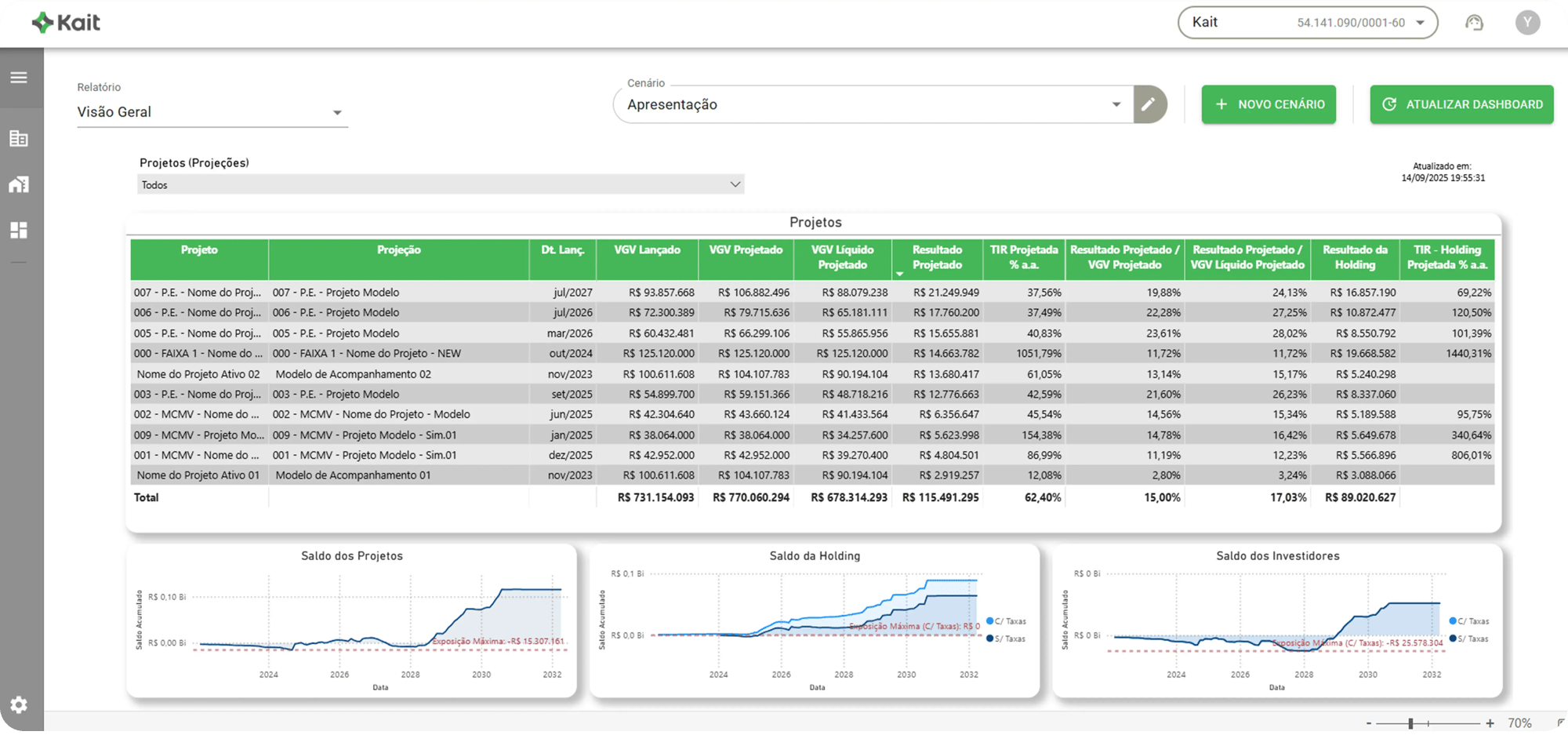Click the pencil edit scenario icon
This screenshot has height=735, width=1568.
click(1149, 104)
